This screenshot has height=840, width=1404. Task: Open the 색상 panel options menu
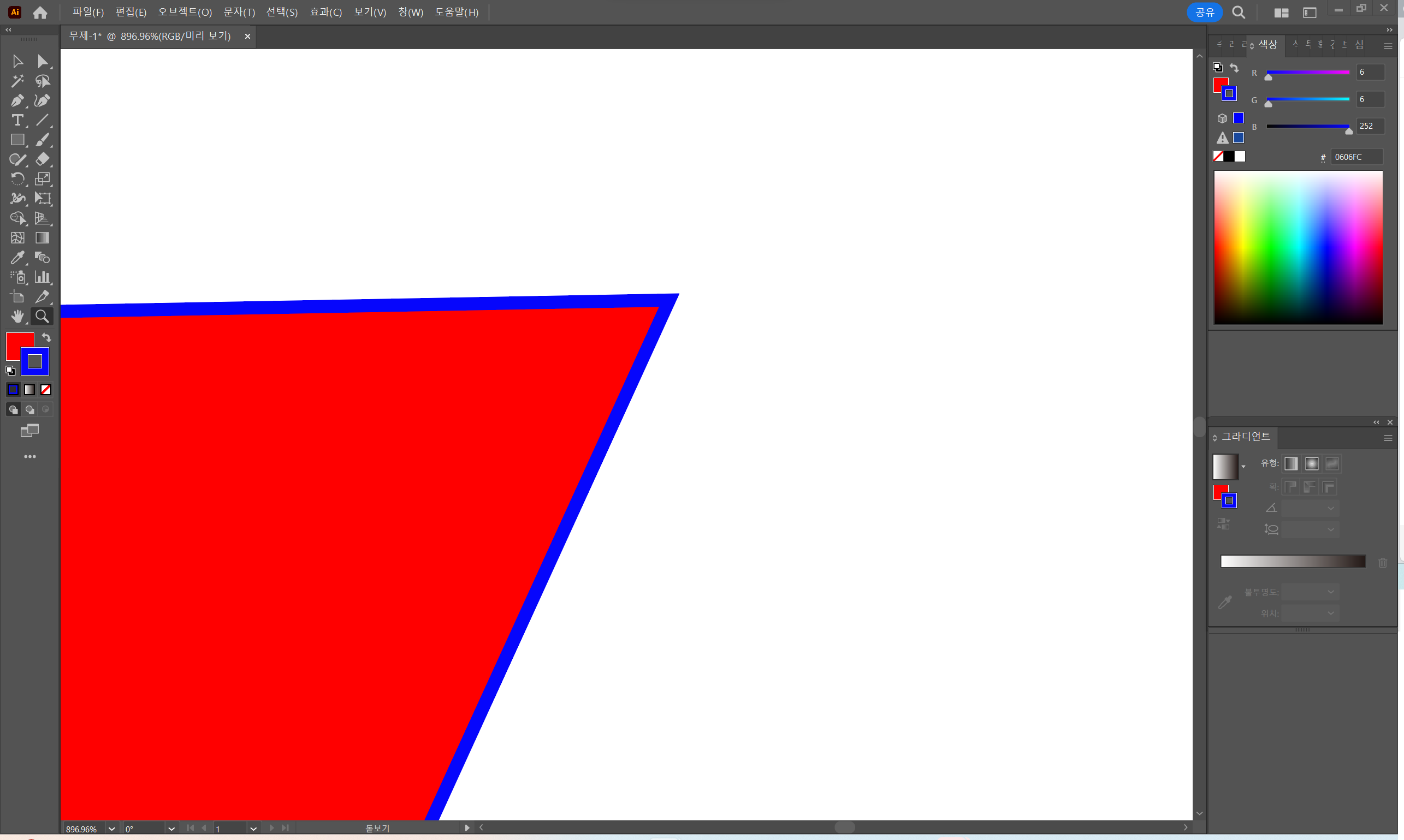(1387, 46)
